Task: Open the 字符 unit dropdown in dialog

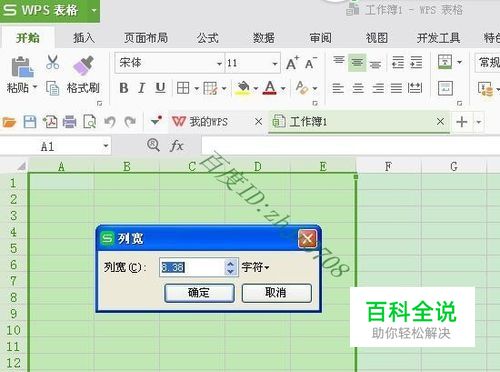Action: [x=255, y=267]
